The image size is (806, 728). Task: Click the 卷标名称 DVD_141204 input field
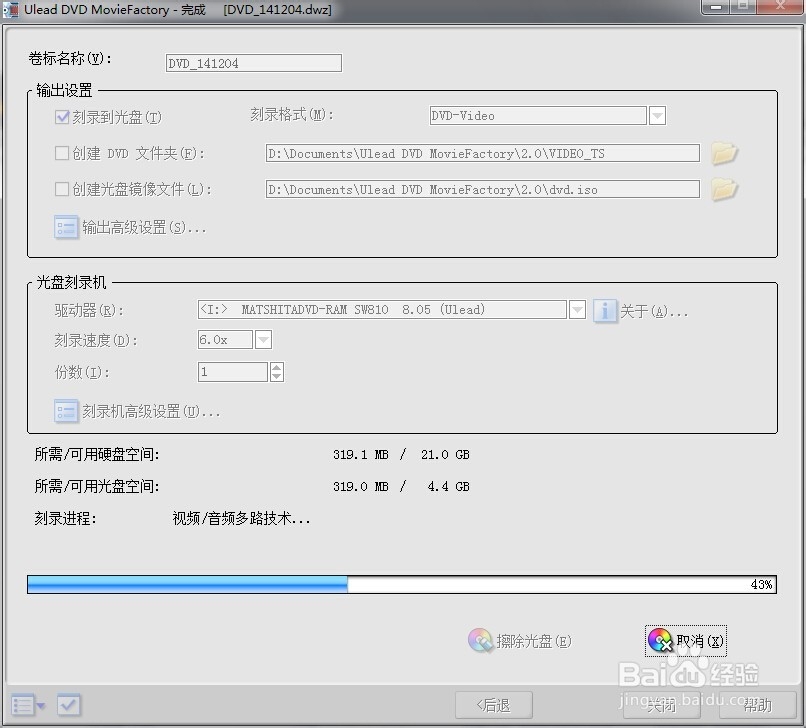(x=254, y=63)
